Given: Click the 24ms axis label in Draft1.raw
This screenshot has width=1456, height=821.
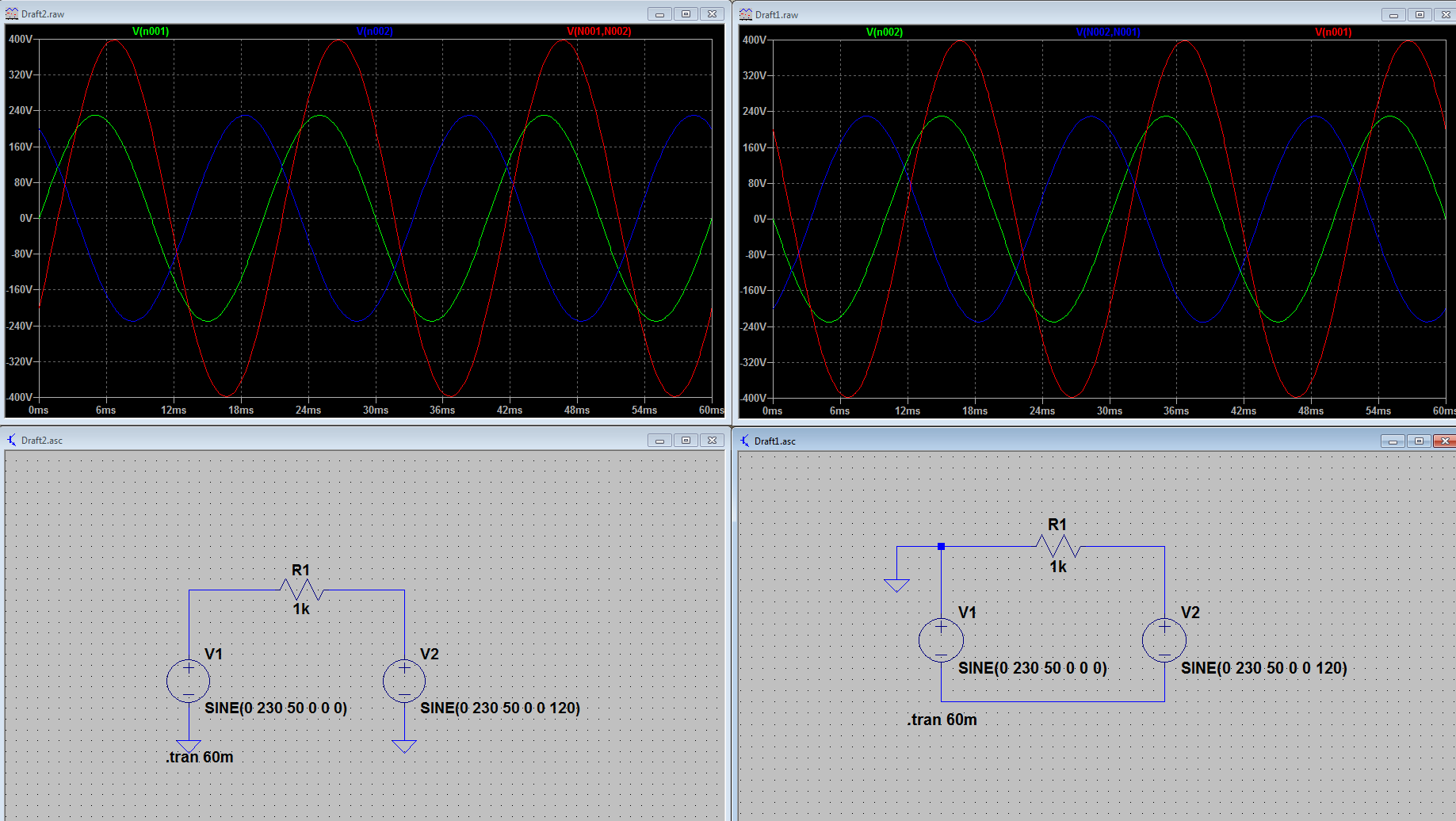Looking at the screenshot, I should tap(1042, 410).
